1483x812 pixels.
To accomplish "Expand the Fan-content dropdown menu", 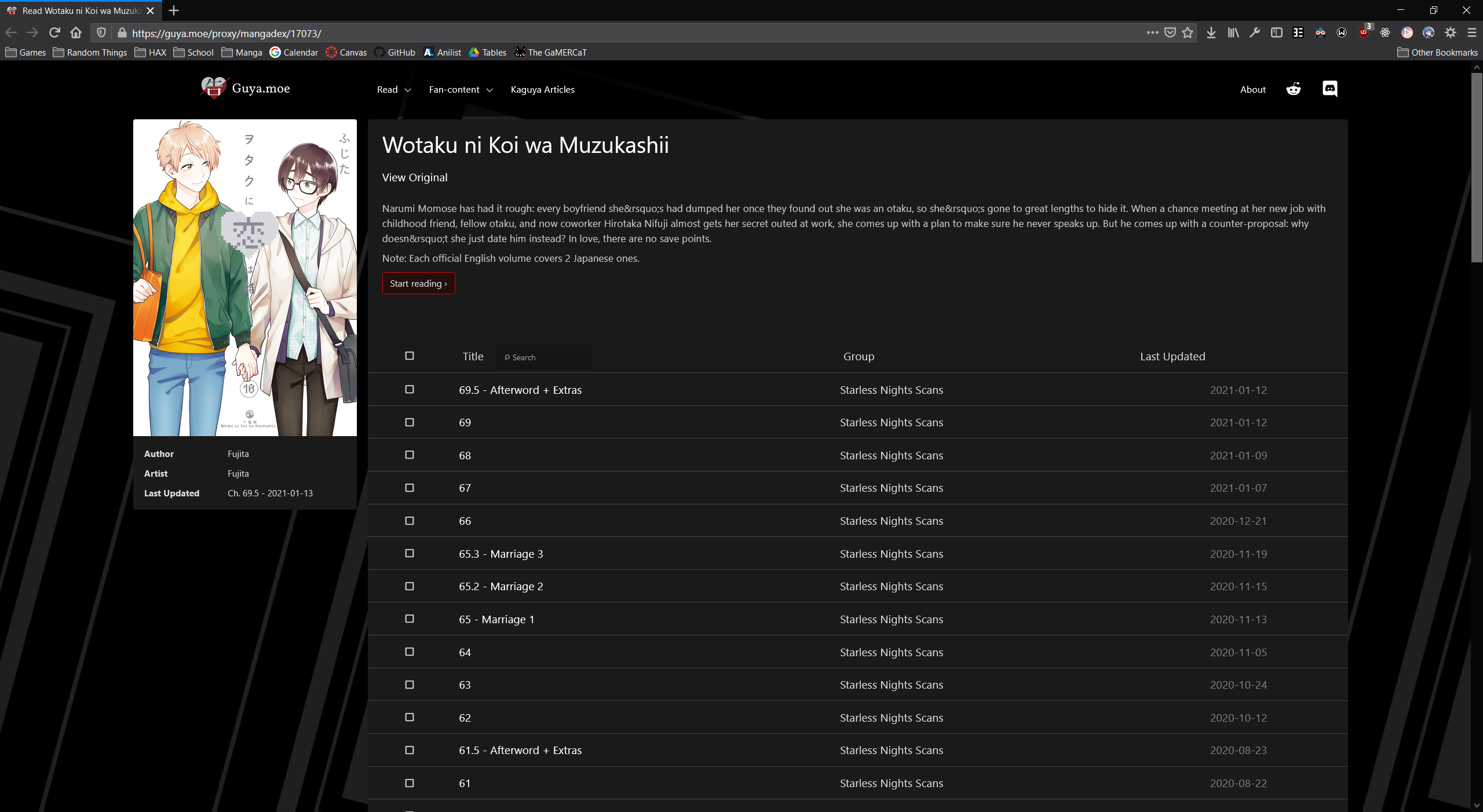I will 460,90.
